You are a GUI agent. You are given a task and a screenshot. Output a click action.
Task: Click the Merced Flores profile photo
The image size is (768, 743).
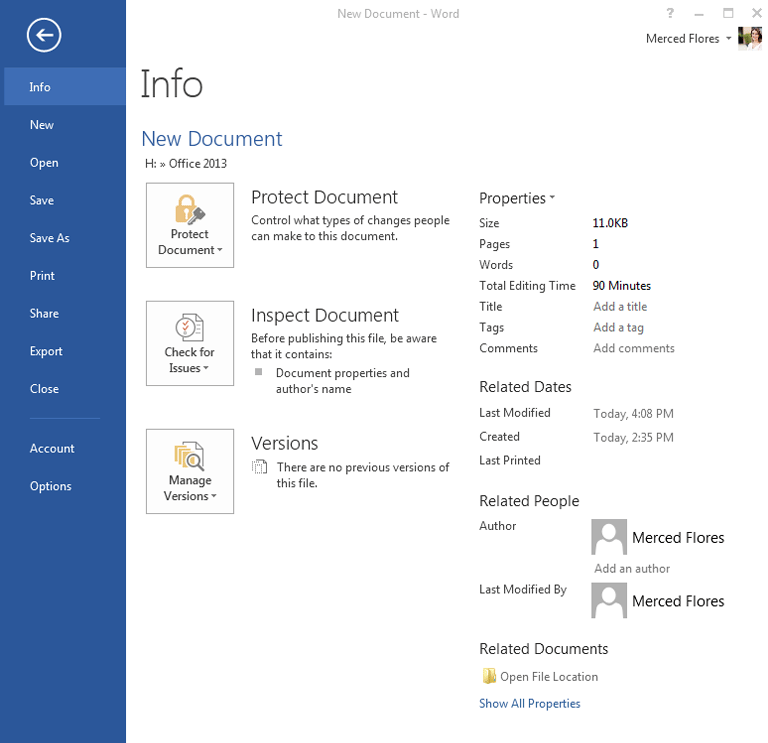750,38
